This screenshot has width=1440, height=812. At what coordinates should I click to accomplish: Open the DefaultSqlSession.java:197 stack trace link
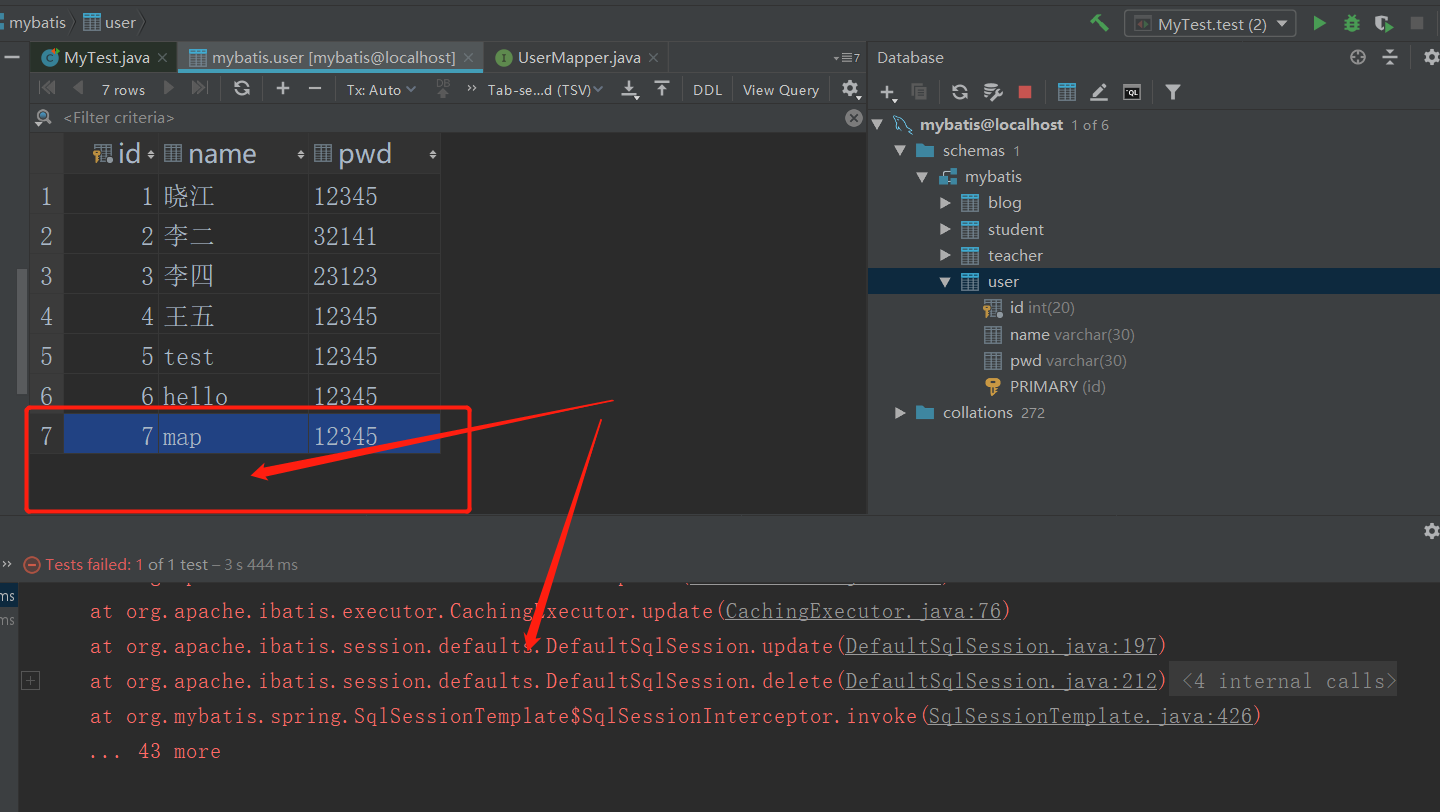1001,646
